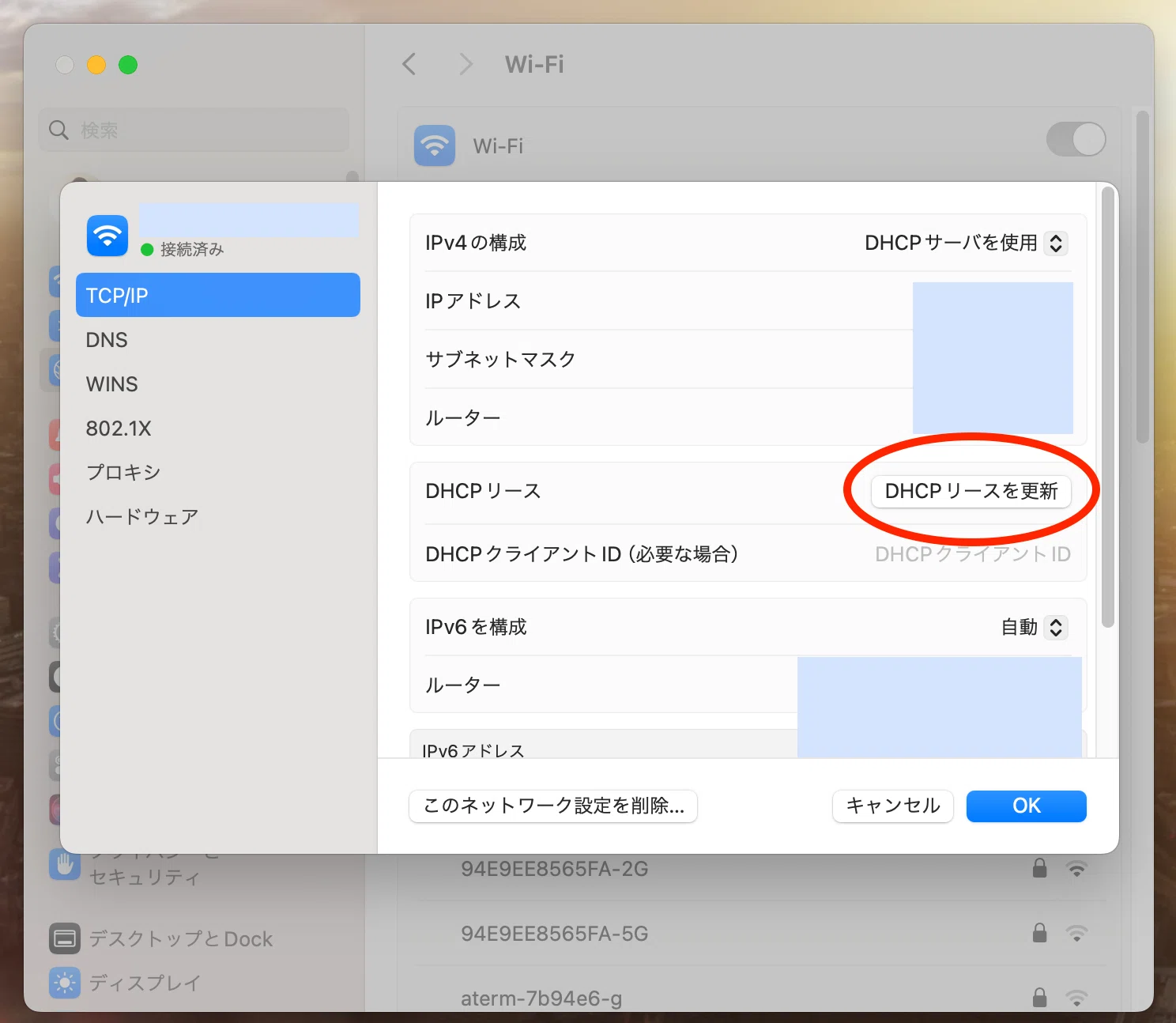Open the 802.1X tab
Viewport: 1176px width, 1023px height.
point(218,428)
